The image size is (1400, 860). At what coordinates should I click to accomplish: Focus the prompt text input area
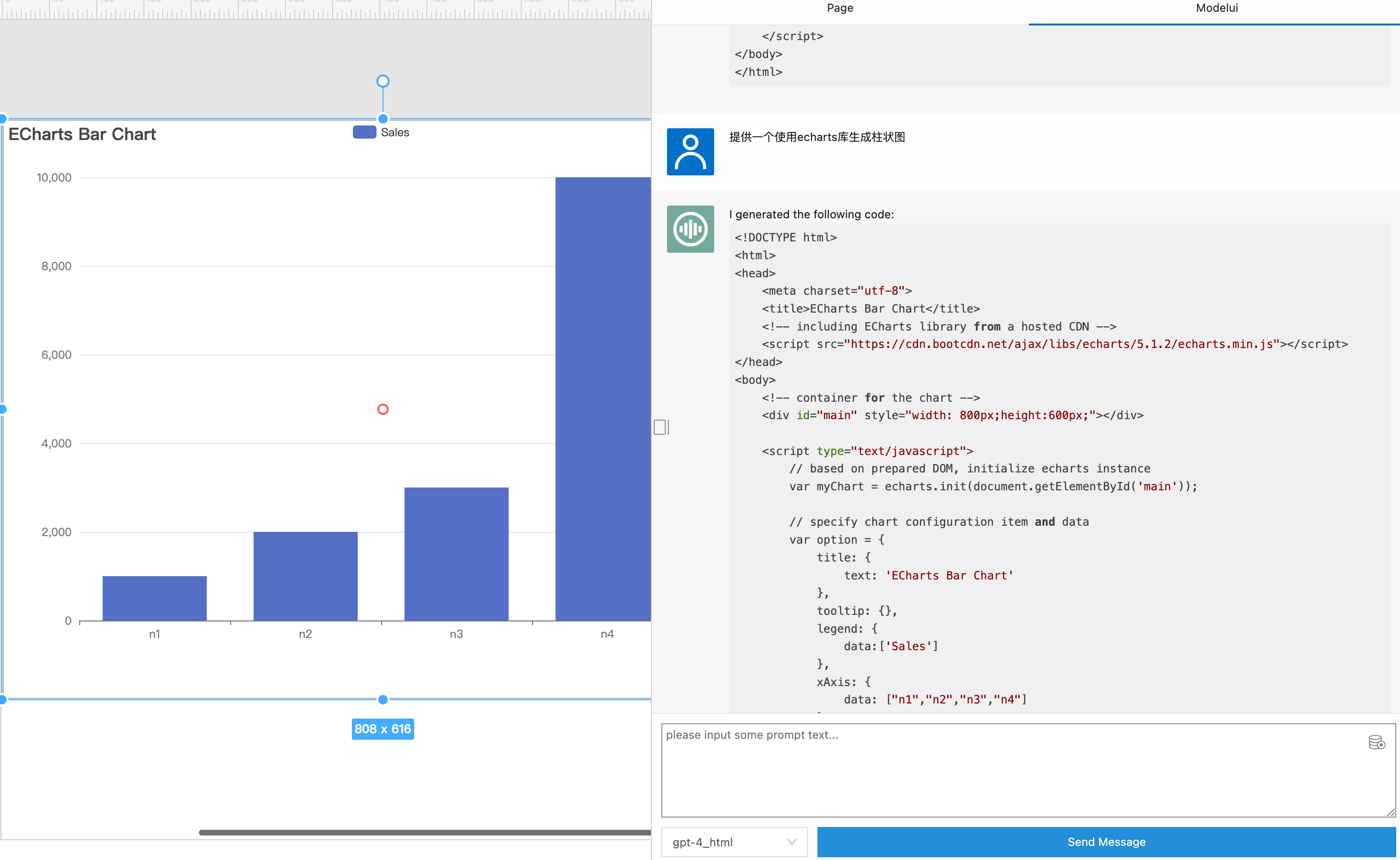(1028, 770)
